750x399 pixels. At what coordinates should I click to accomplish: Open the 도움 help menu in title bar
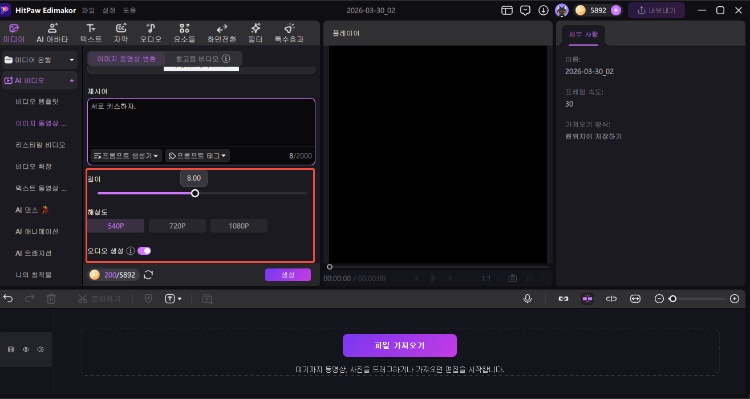pos(129,10)
